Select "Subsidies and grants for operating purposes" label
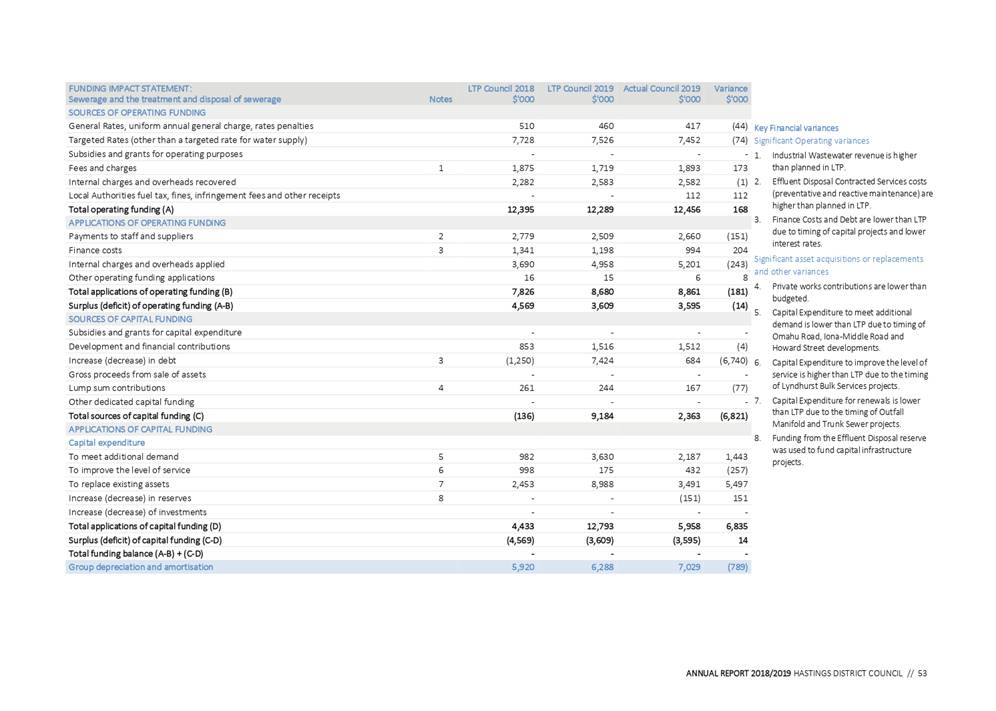This screenshot has width=996, height=711. pyautogui.click(x=156, y=154)
